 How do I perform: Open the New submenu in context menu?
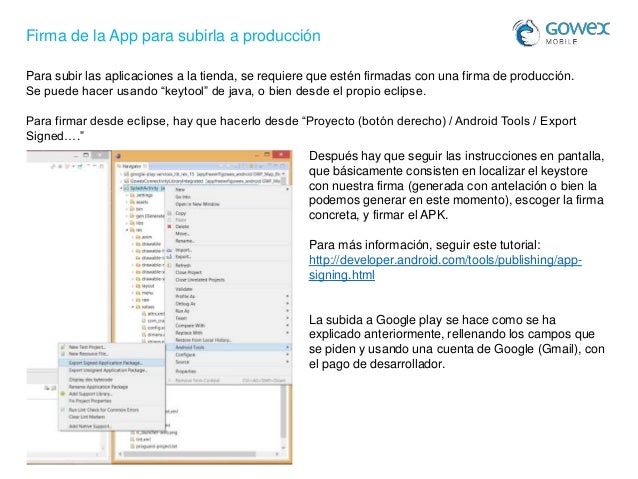228,190
